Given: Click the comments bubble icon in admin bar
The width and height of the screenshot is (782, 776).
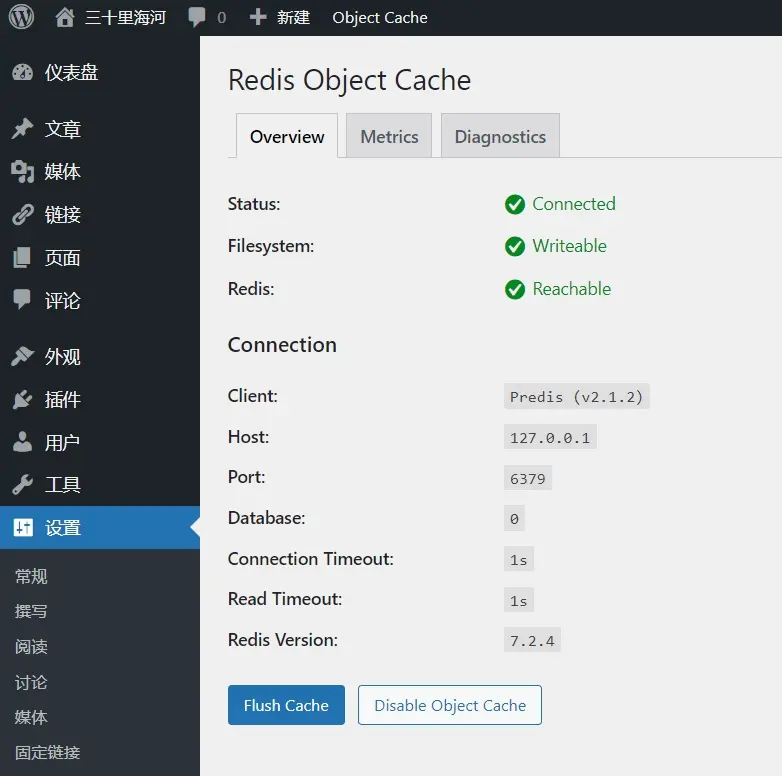Looking at the screenshot, I should coord(196,17).
